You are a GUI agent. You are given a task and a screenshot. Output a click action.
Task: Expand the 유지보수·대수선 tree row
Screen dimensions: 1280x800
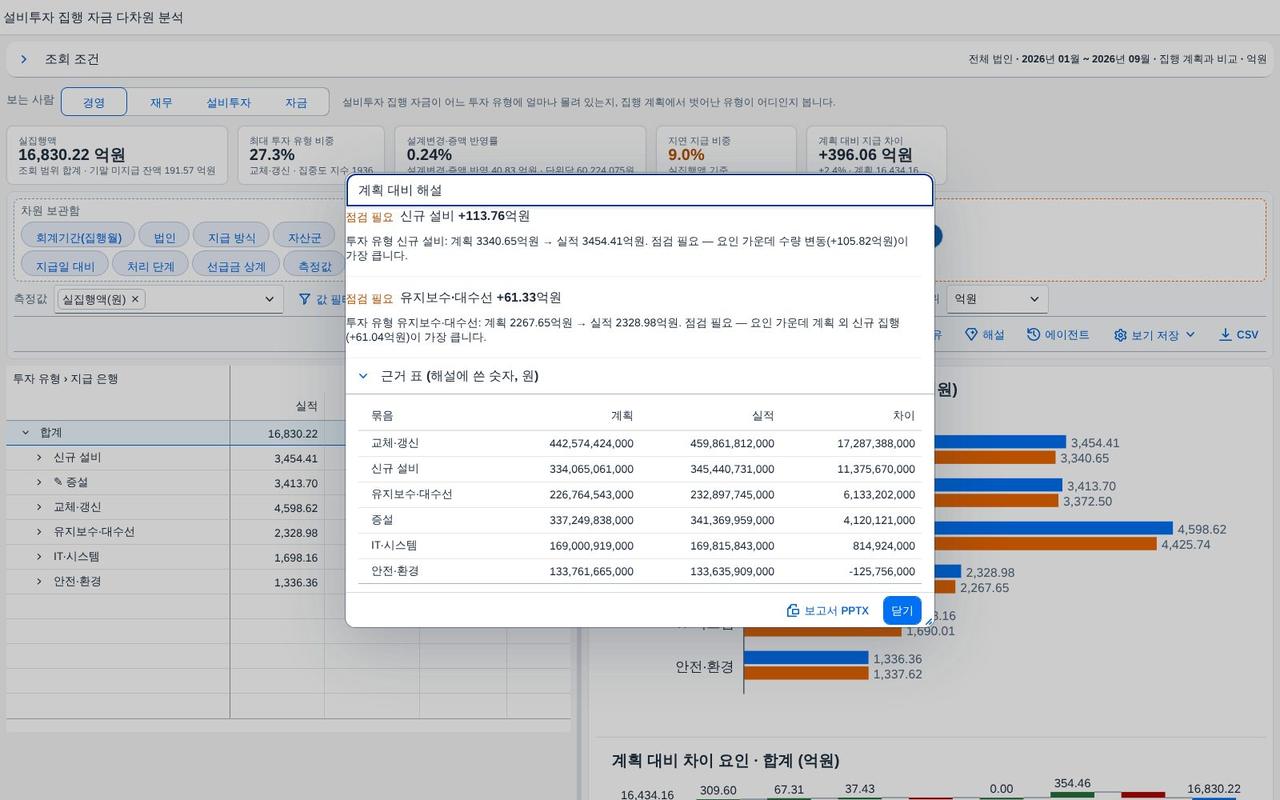[39, 532]
